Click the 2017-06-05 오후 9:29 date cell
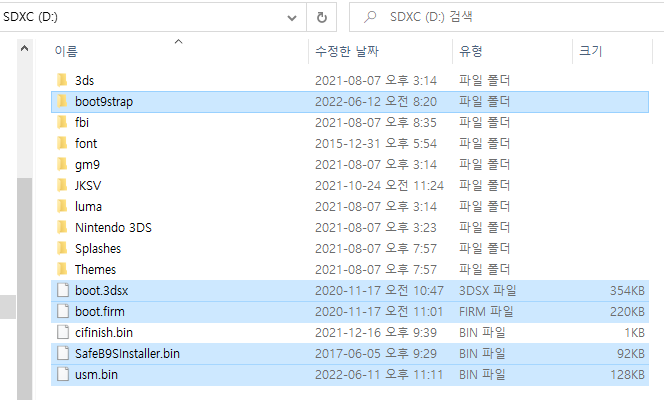Screen dimensions: 664x400 pyautogui.click(x=376, y=353)
